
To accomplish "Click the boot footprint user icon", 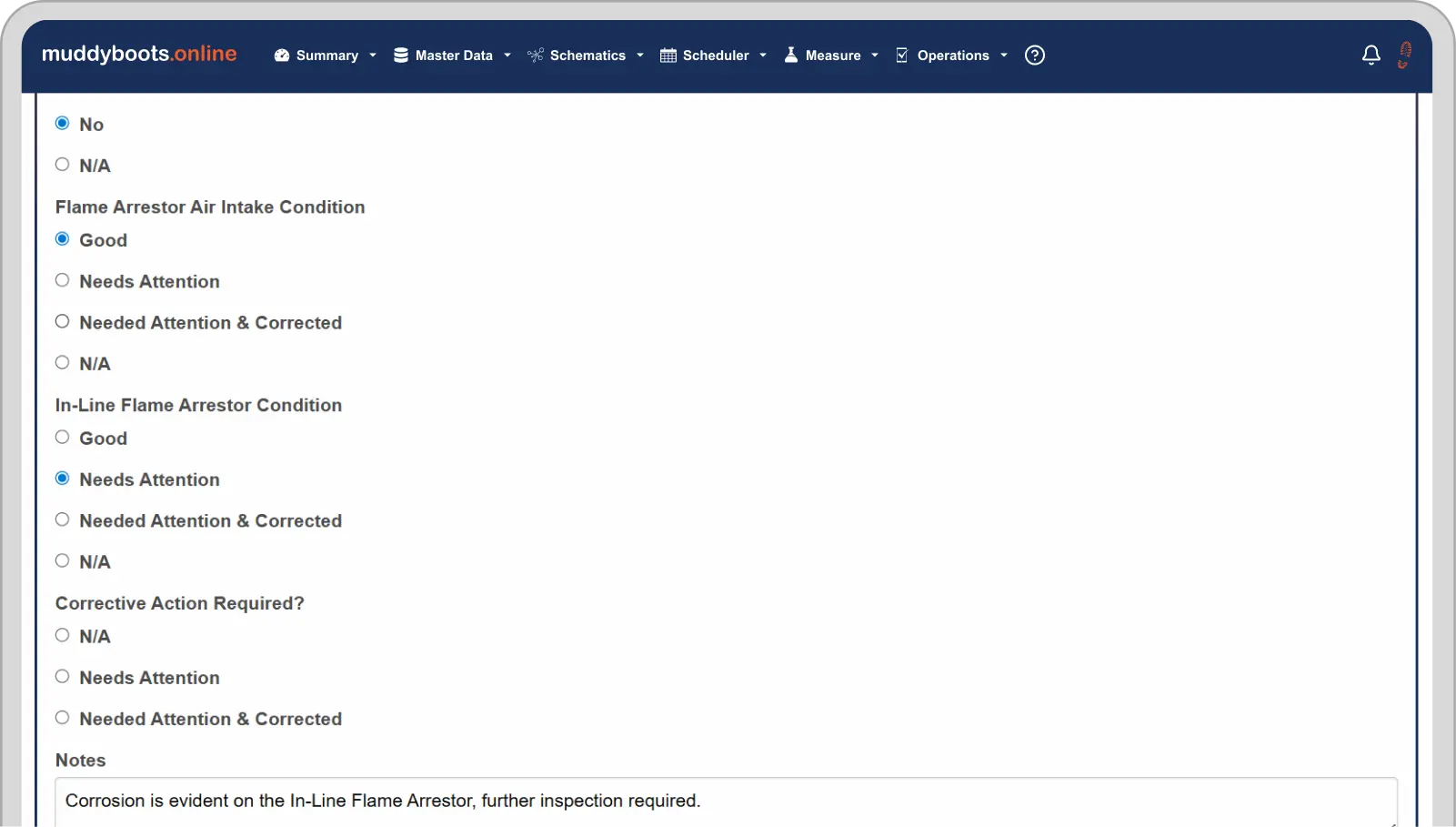I will (x=1404, y=55).
